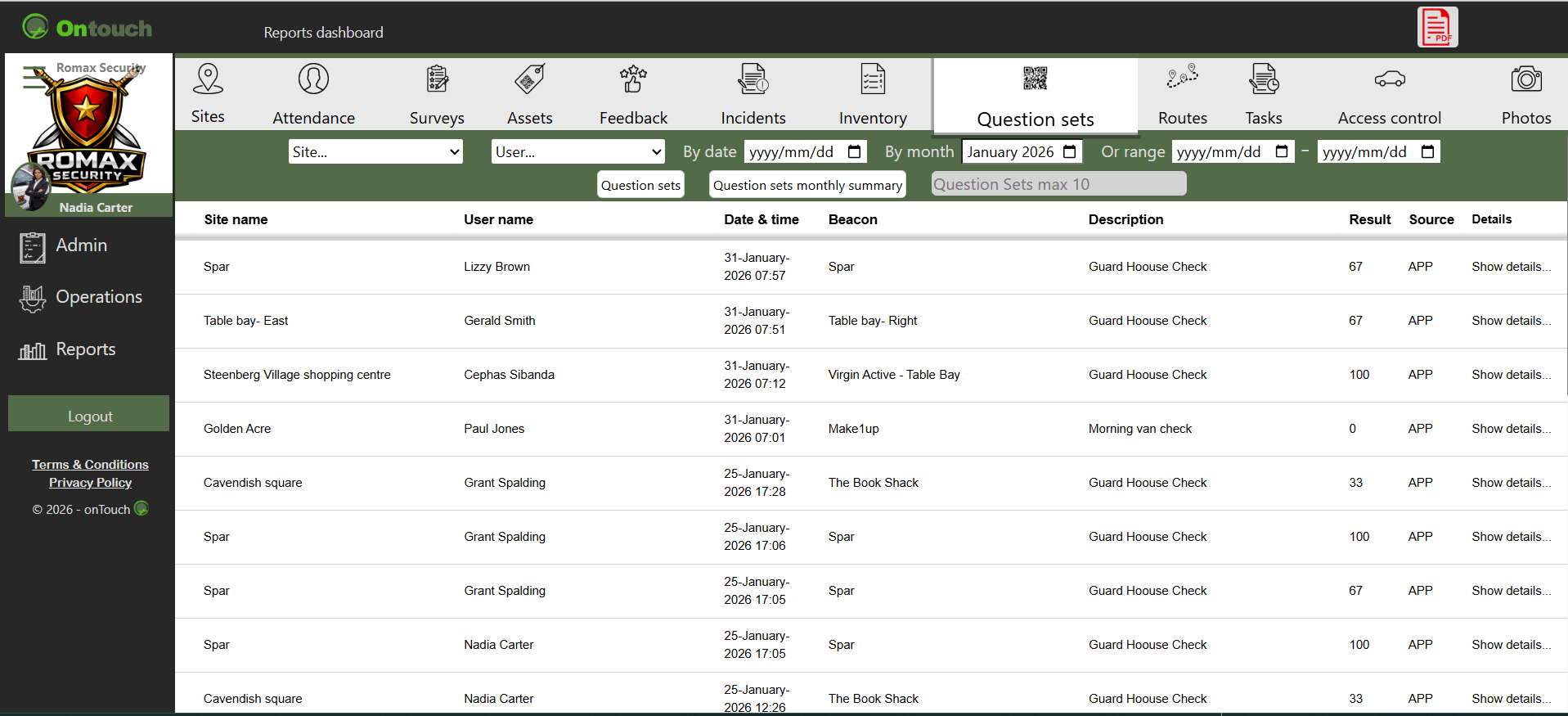Viewport: 1568px width, 716px height.
Task: Open the Attendance report icon
Action: [x=313, y=79]
